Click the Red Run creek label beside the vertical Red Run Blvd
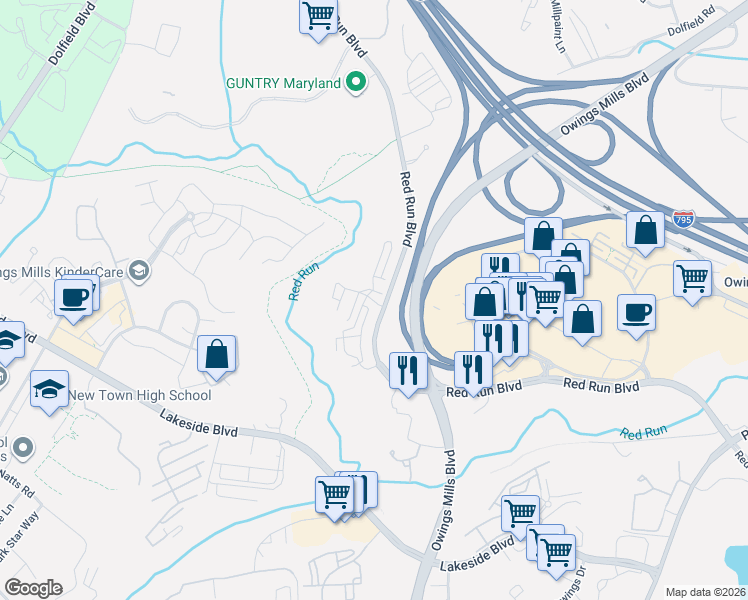Image resolution: width=748 pixels, height=600 pixels. click(x=303, y=281)
